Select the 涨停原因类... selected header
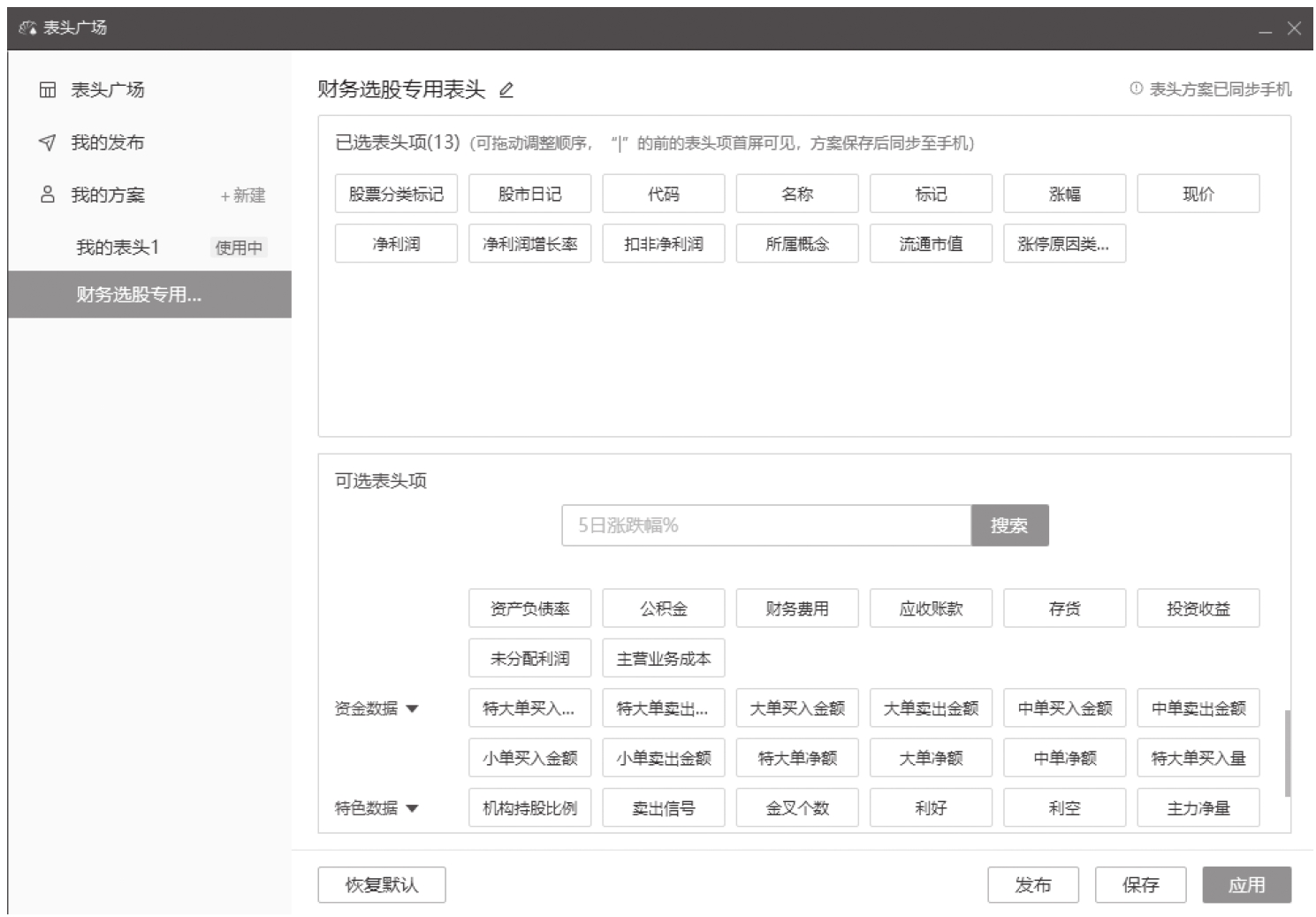Image resolution: width=1316 pixels, height=917 pixels. pyautogui.click(x=1064, y=244)
